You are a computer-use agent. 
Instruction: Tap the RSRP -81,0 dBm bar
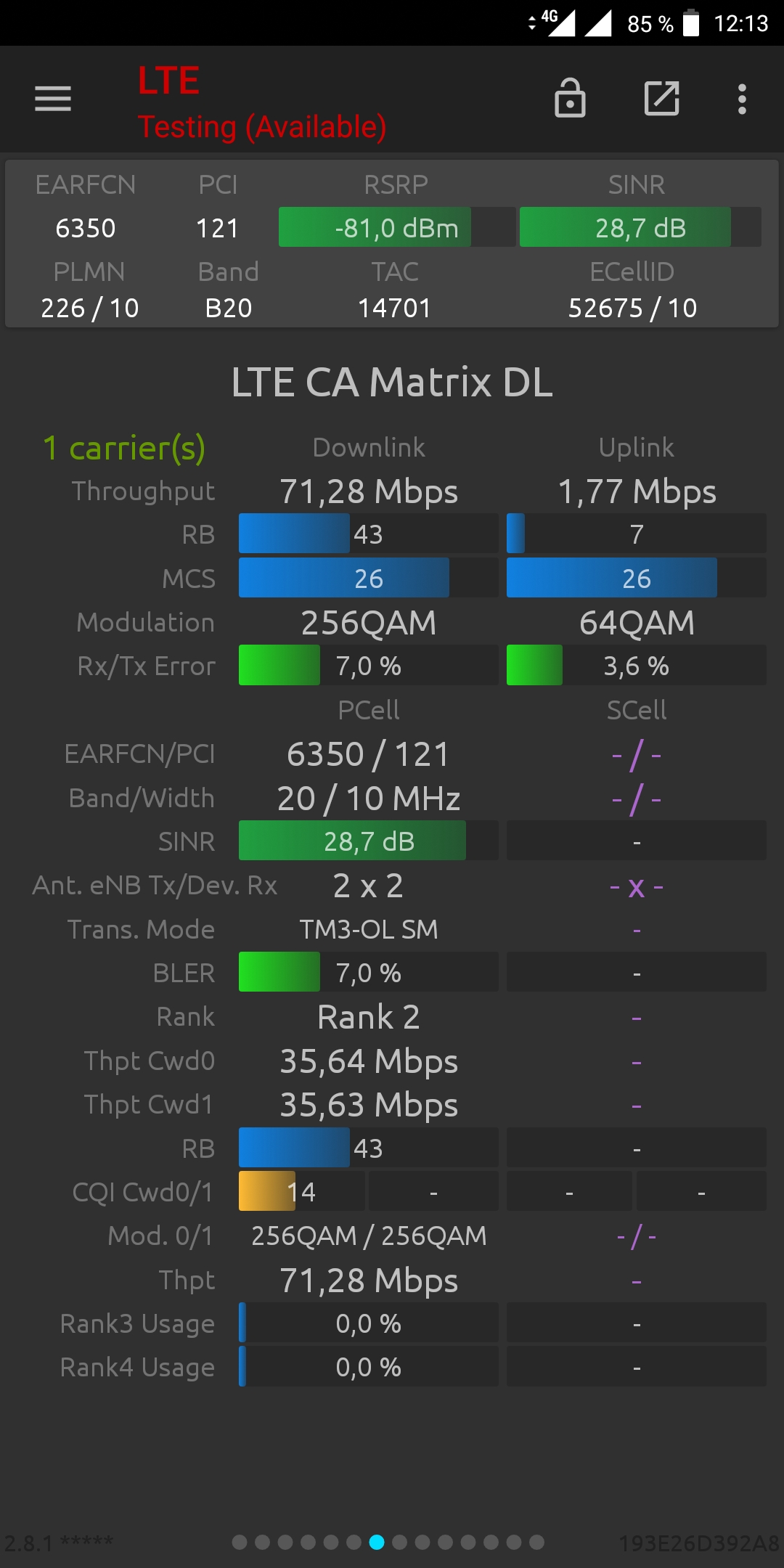397,227
